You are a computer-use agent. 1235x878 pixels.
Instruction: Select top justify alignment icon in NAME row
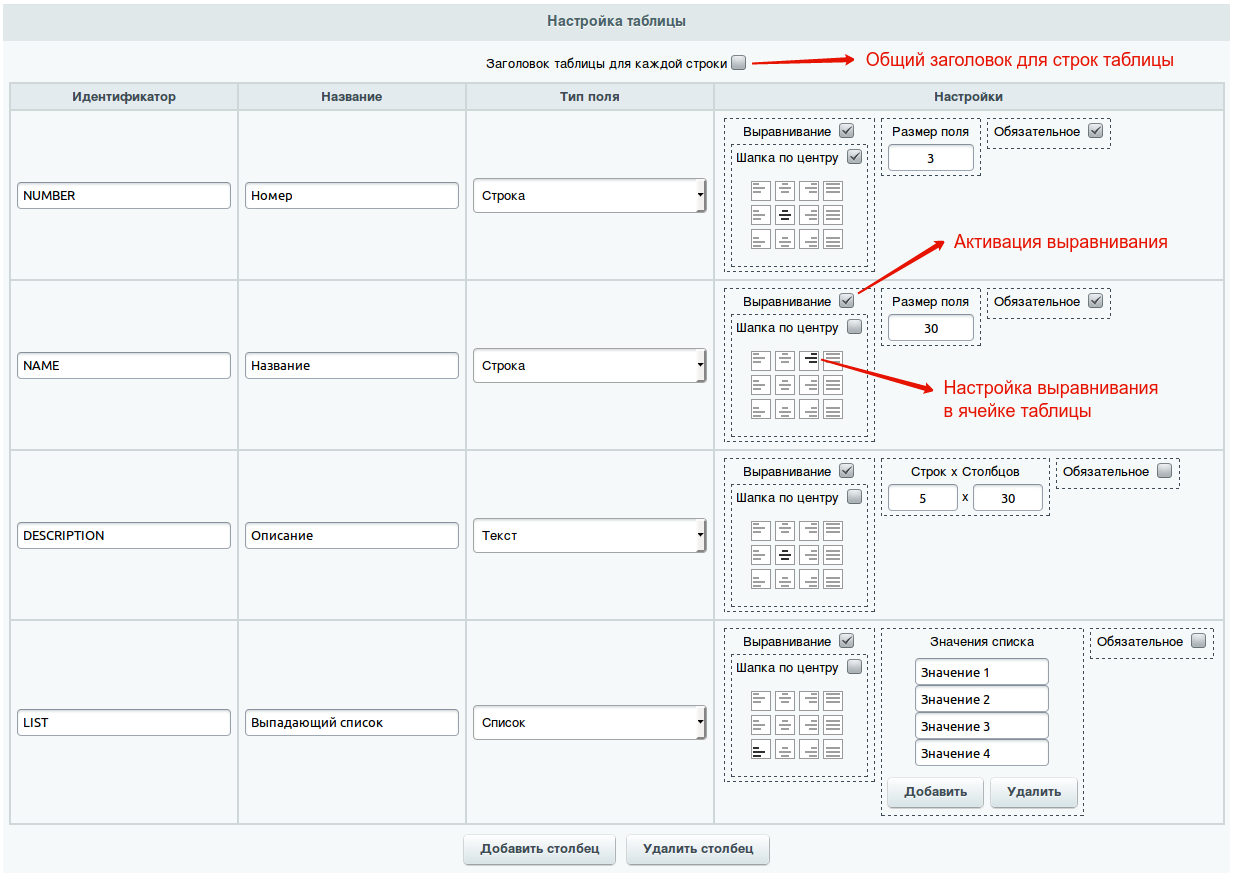point(833,360)
